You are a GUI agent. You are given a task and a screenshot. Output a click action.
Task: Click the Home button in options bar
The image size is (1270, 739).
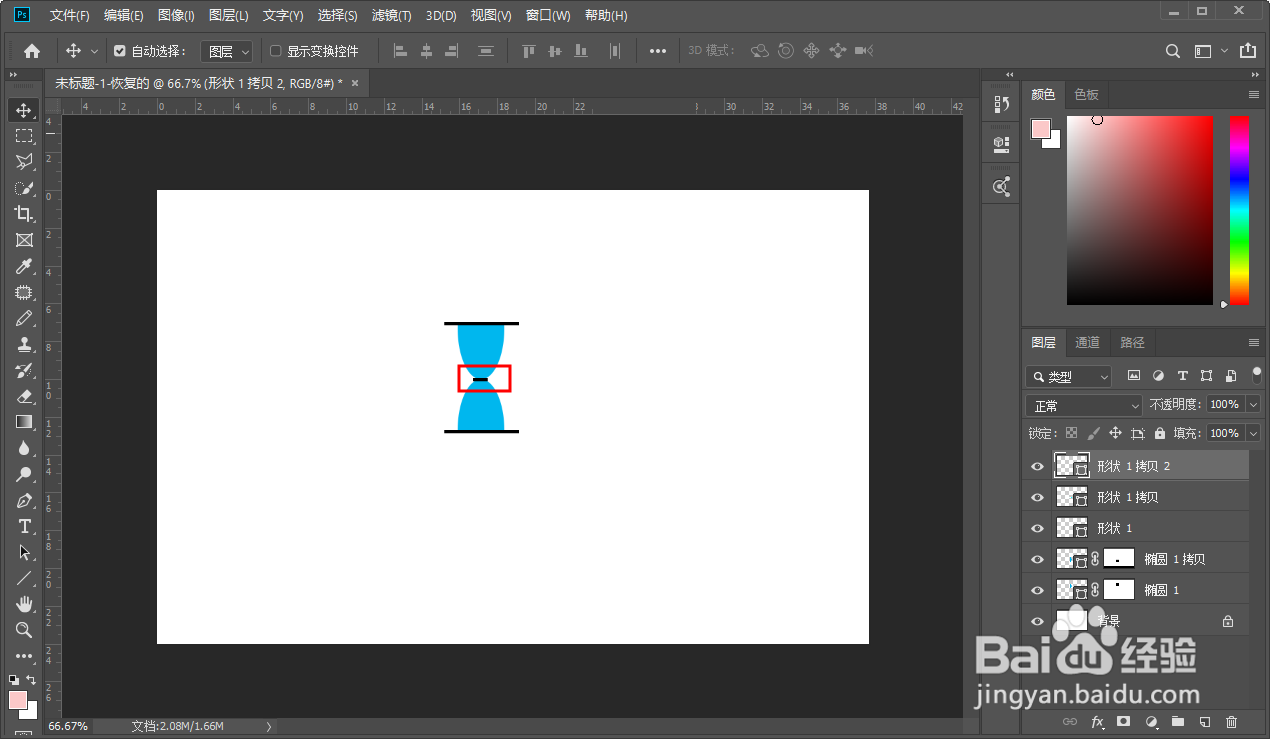(32, 51)
